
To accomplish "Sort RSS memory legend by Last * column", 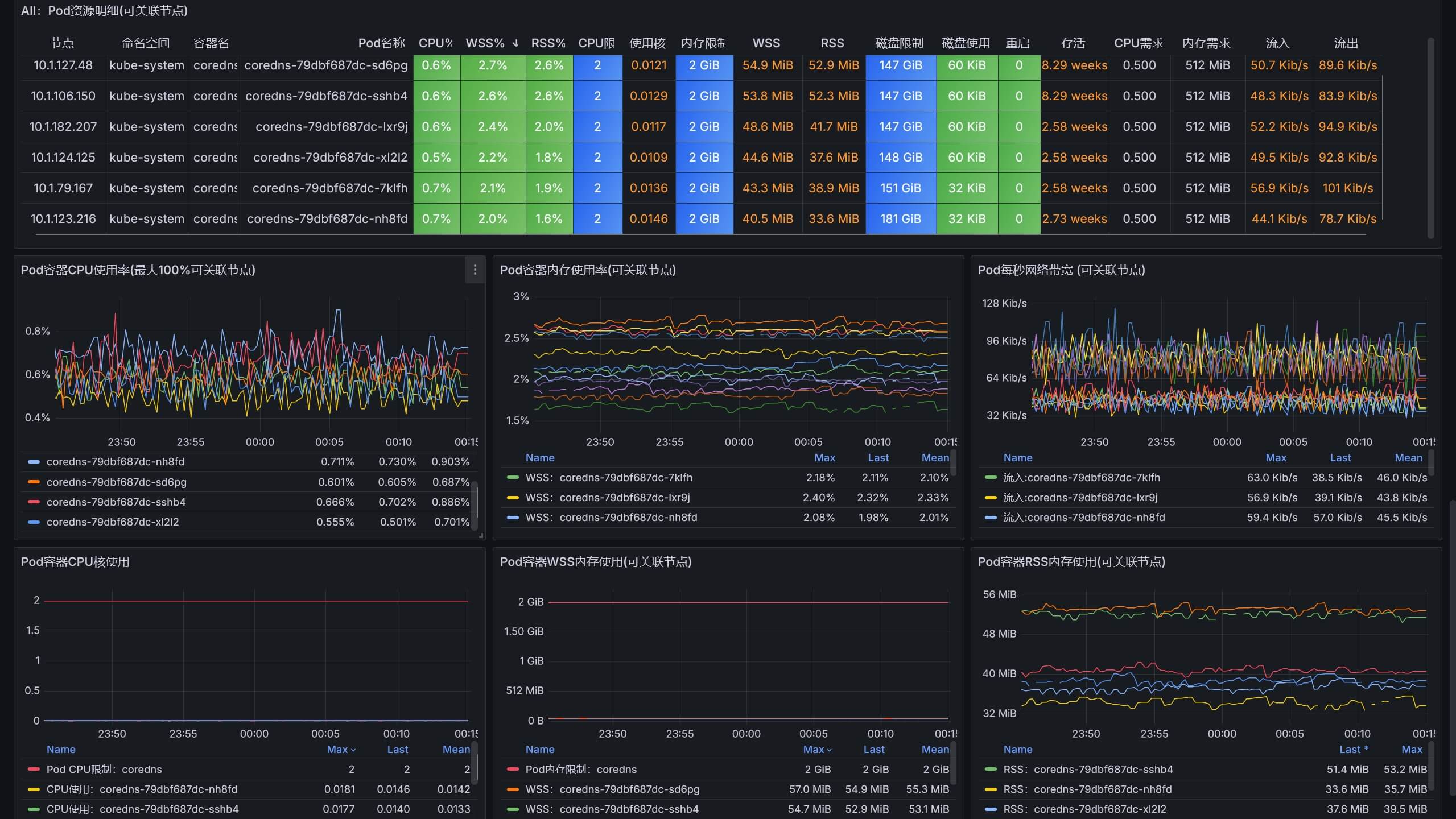I will 1354,750.
